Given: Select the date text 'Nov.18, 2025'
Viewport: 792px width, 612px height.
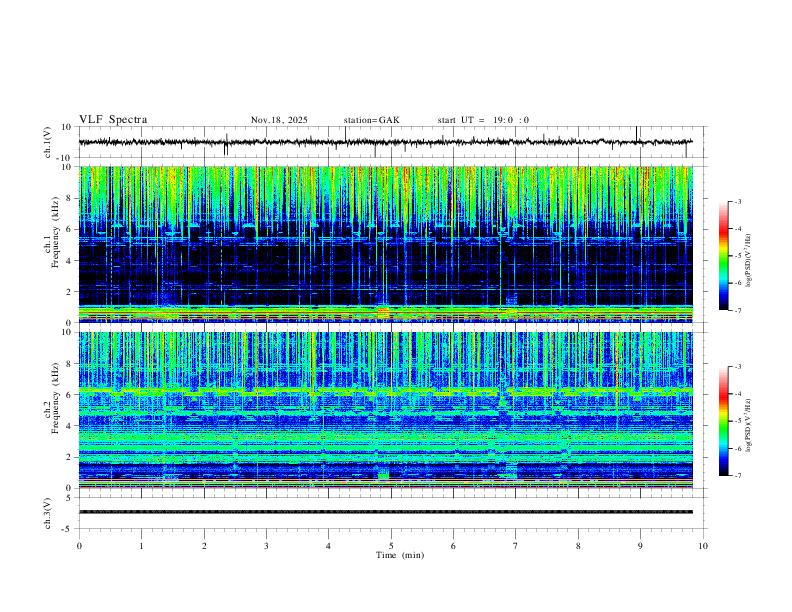Looking at the screenshot, I should (x=279, y=120).
